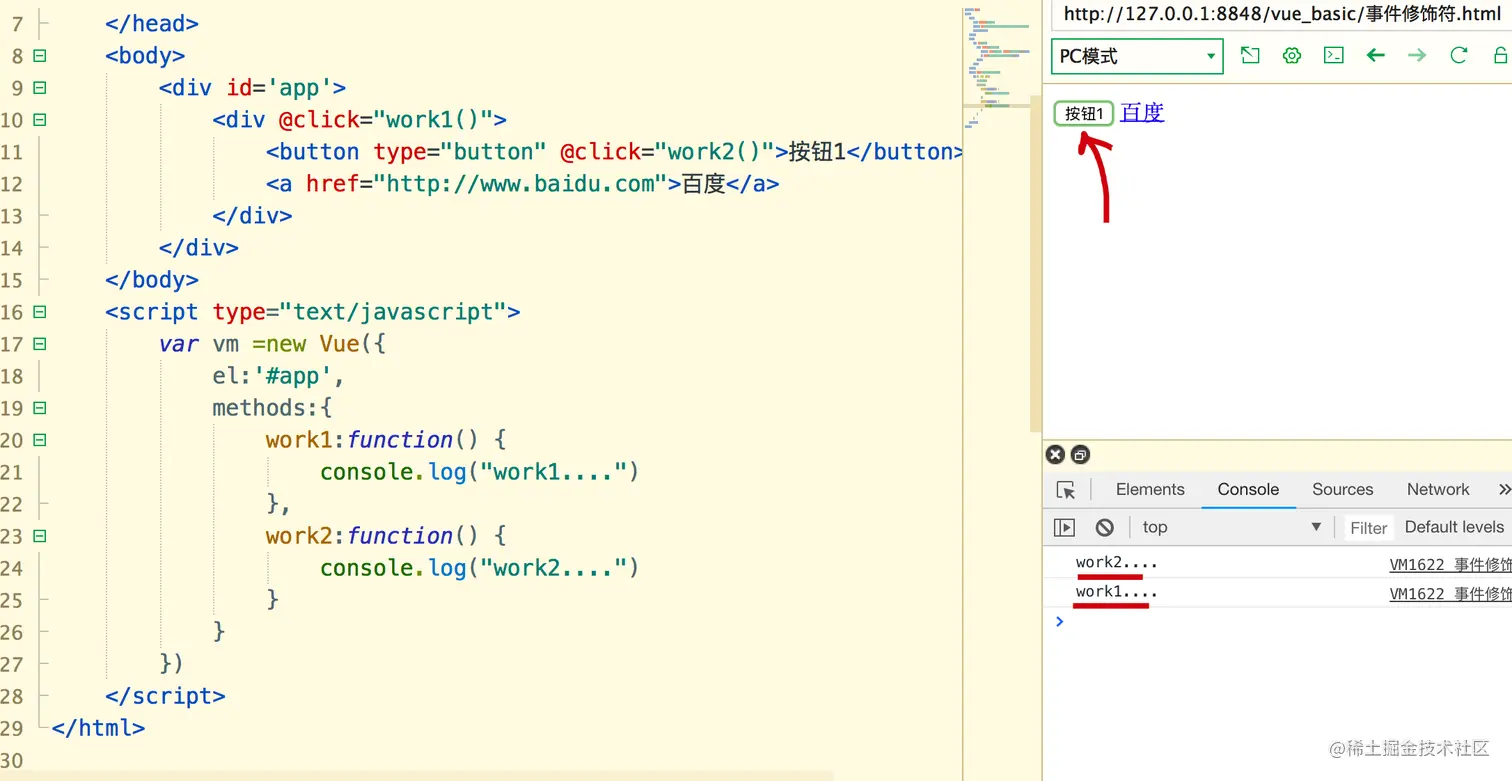Follow the 百度 link in the preview
The image size is (1512, 781).
(1142, 112)
